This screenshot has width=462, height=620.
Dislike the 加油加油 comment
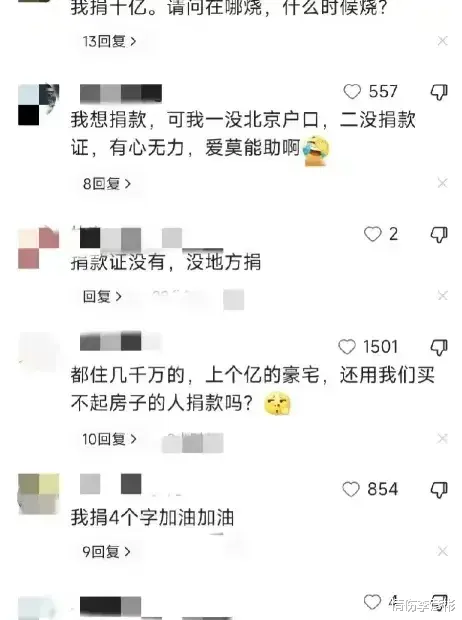tap(439, 490)
